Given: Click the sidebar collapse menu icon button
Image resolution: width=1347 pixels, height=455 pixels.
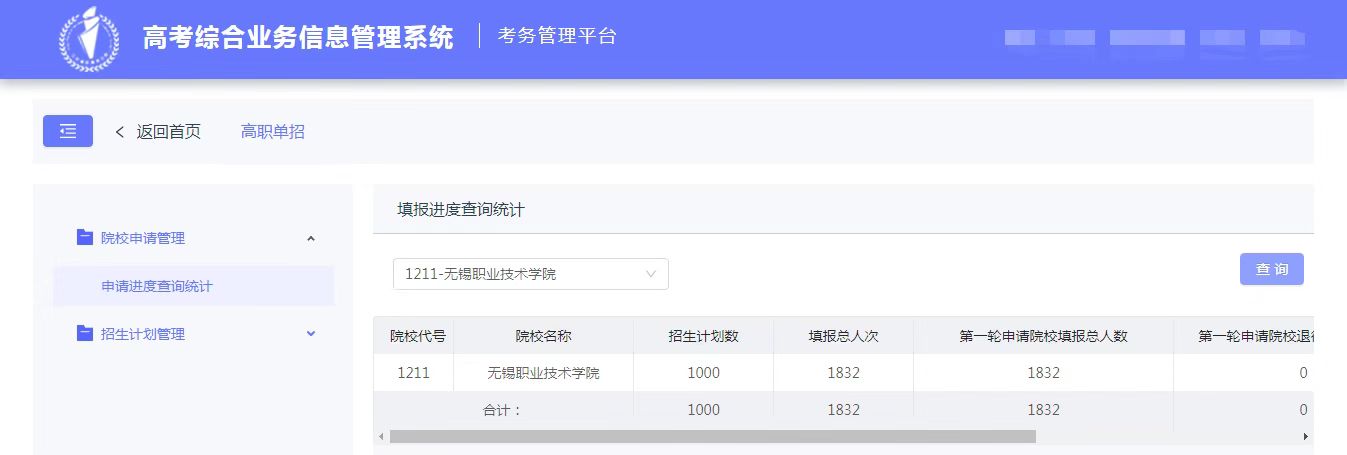Looking at the screenshot, I should coord(67,131).
